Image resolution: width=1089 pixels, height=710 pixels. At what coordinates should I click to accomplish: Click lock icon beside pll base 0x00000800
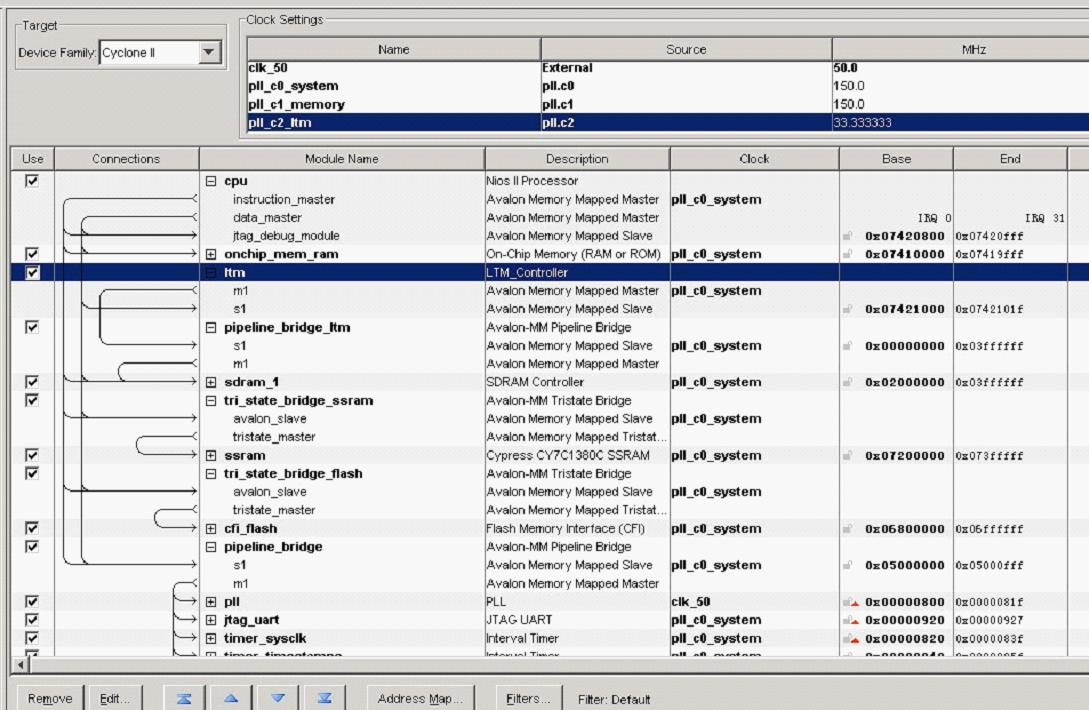tap(849, 602)
